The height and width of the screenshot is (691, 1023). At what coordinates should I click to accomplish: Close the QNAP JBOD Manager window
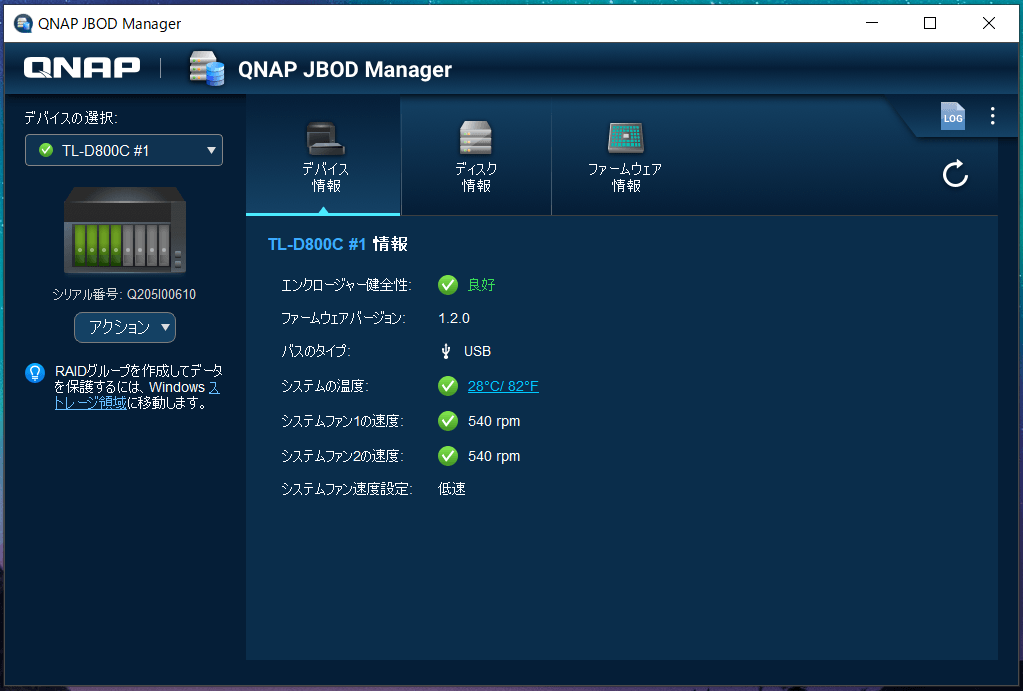[x=988, y=23]
